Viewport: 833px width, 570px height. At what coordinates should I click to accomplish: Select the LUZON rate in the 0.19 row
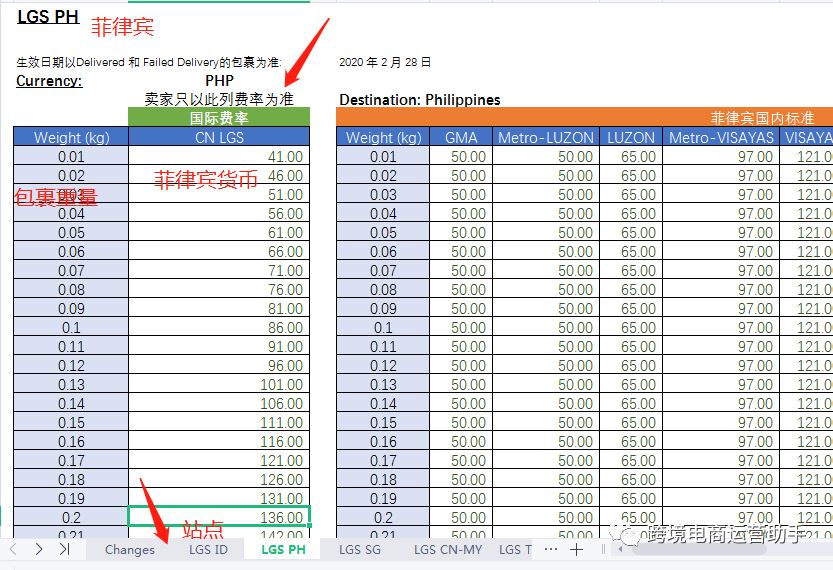pos(631,498)
